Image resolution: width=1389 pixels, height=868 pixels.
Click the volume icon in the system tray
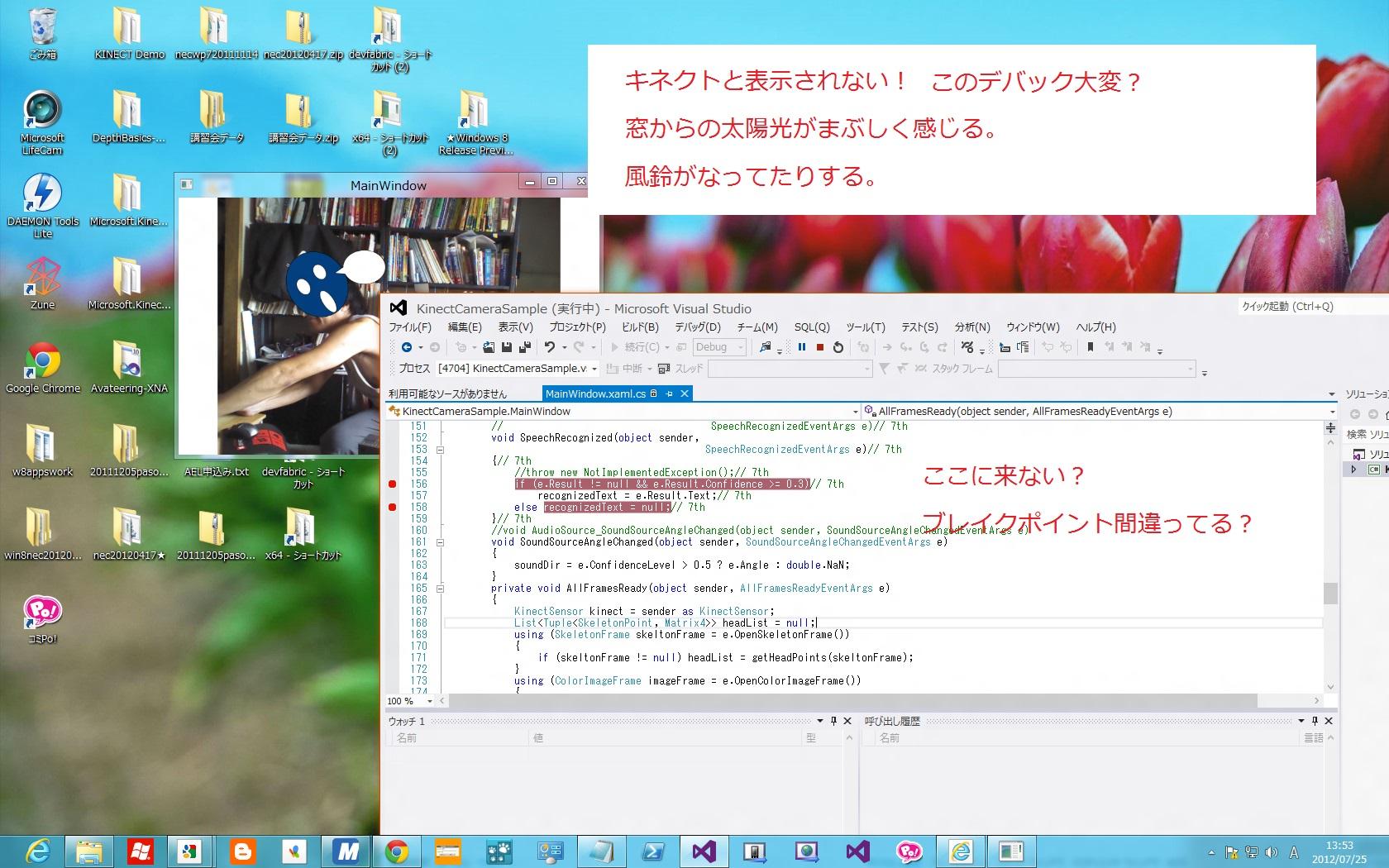[1272, 852]
